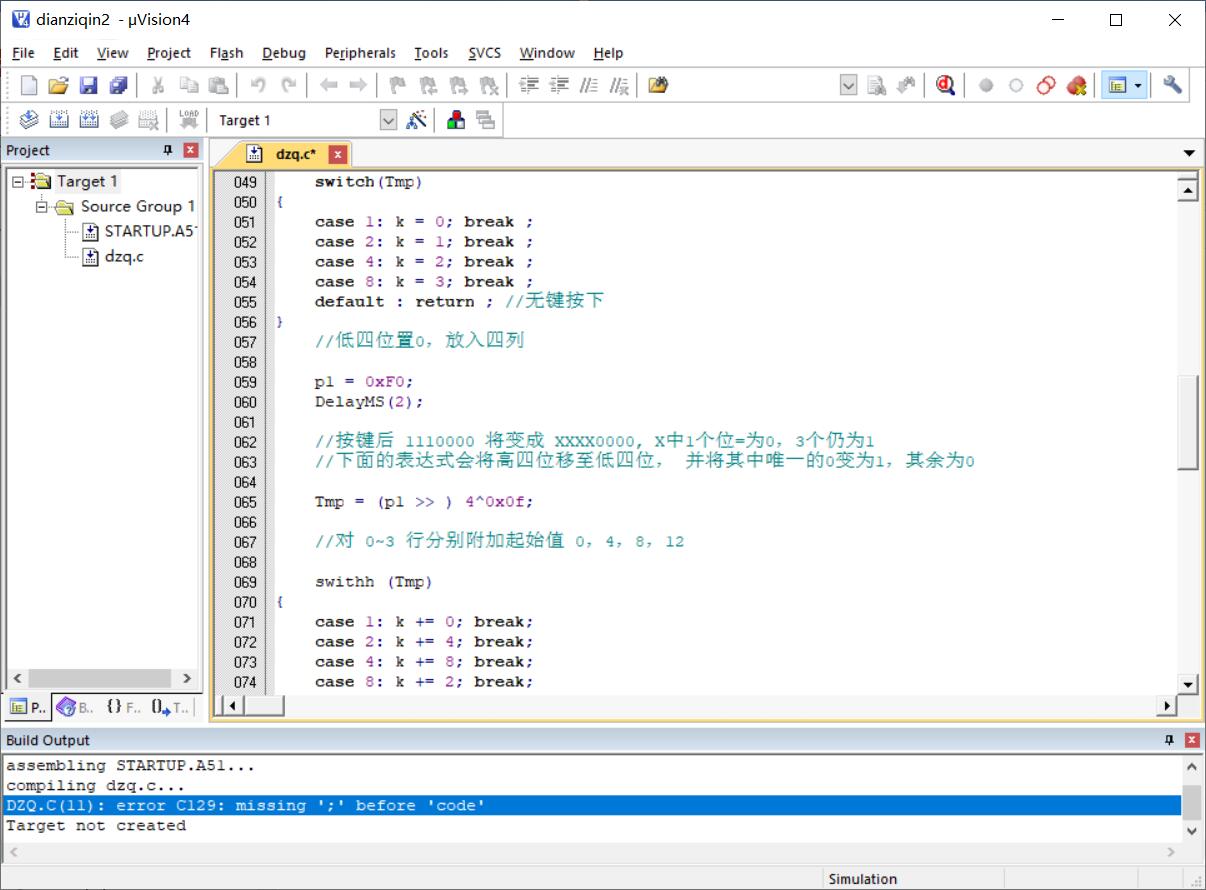Click the Navigate Forwards arrow
Screen dimensions: 1206x890
(x=357, y=86)
